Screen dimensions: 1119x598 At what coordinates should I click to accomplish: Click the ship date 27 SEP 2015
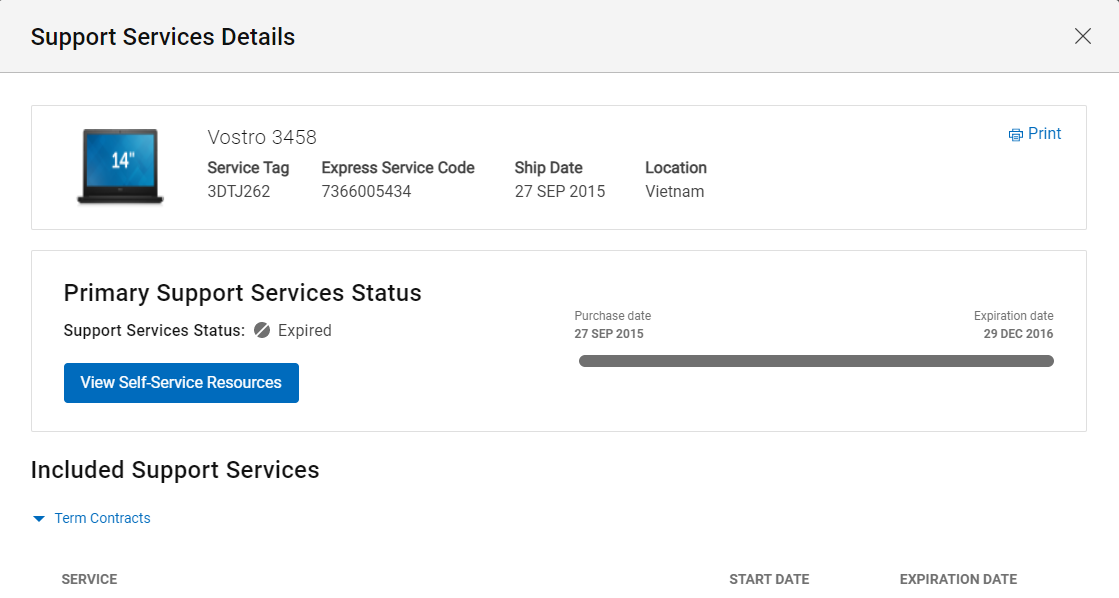click(559, 191)
